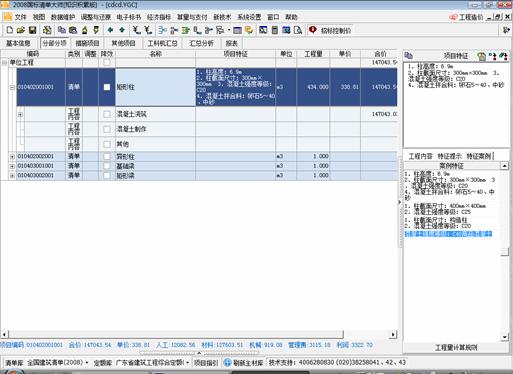
Task: Save with the floppy disk icon
Action: pyautogui.click(x=32, y=30)
